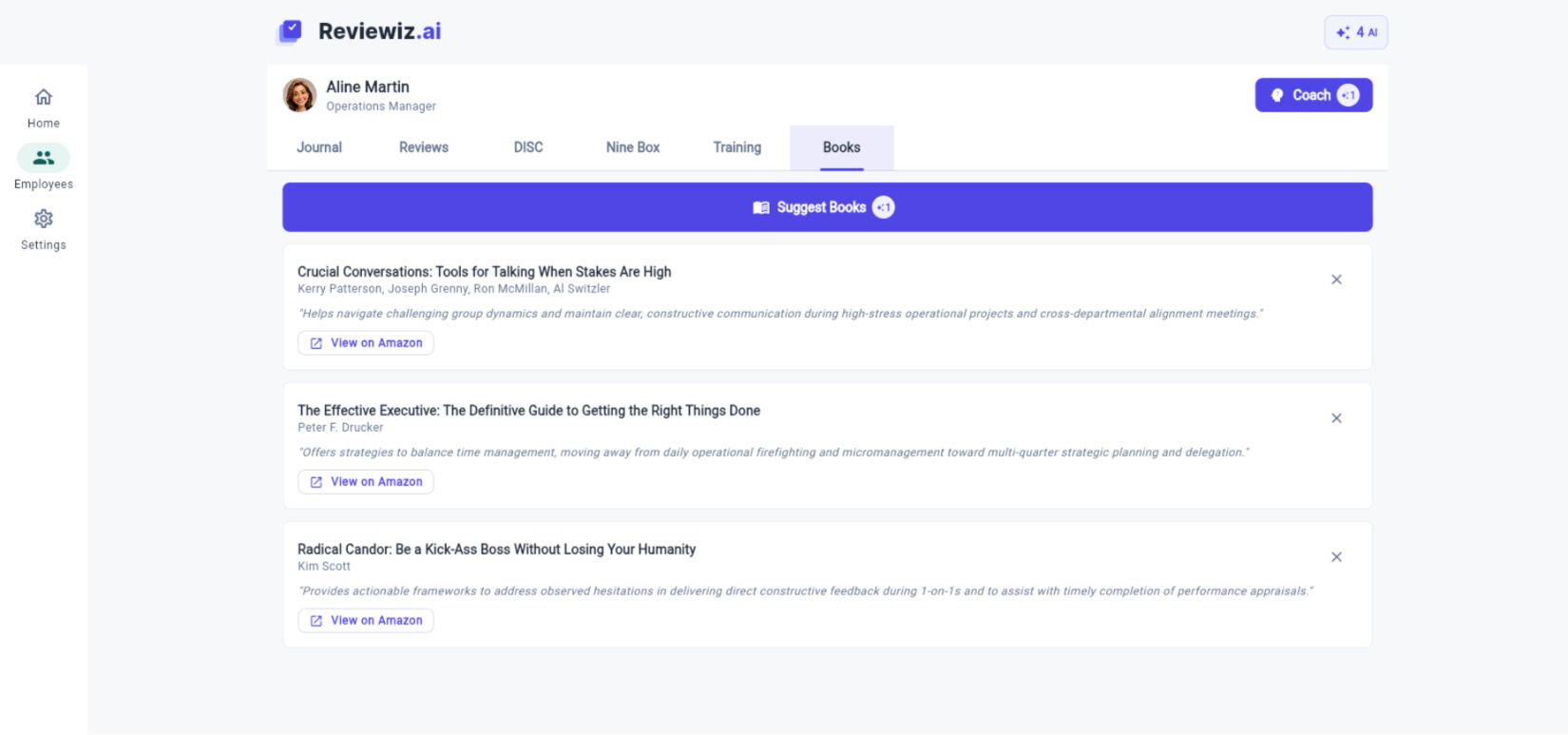View Crucial Conversations on Amazon
Image resolution: width=1568 pixels, height=735 pixels.
pos(366,343)
